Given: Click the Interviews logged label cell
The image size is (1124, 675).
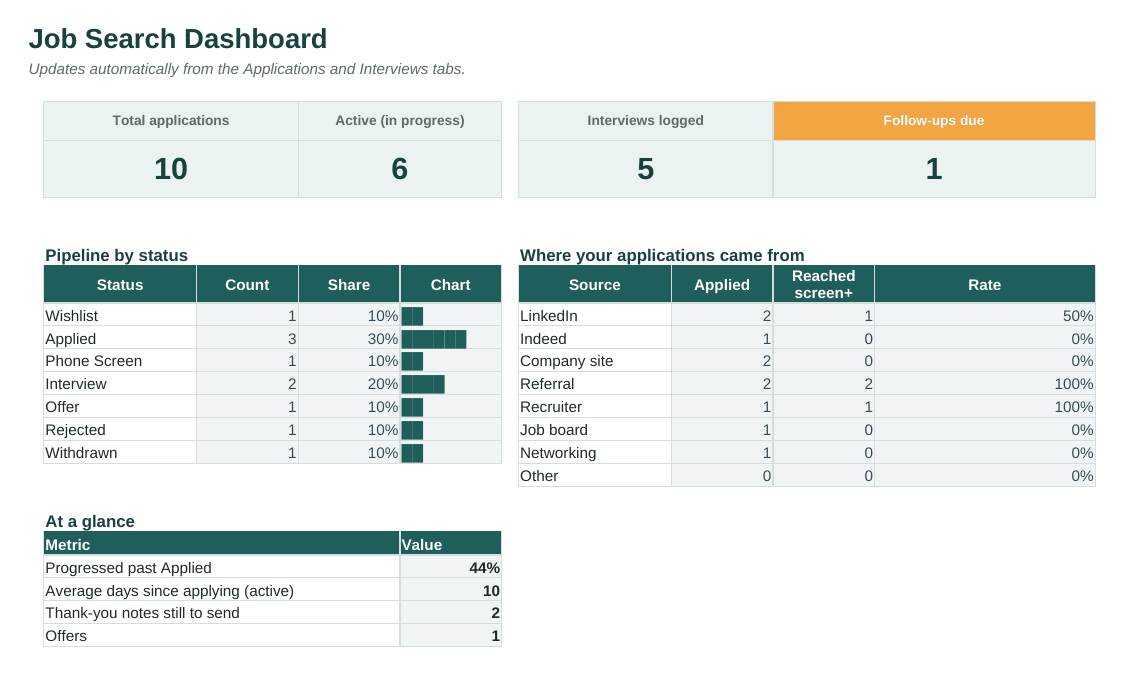Looking at the screenshot, I should point(645,120).
